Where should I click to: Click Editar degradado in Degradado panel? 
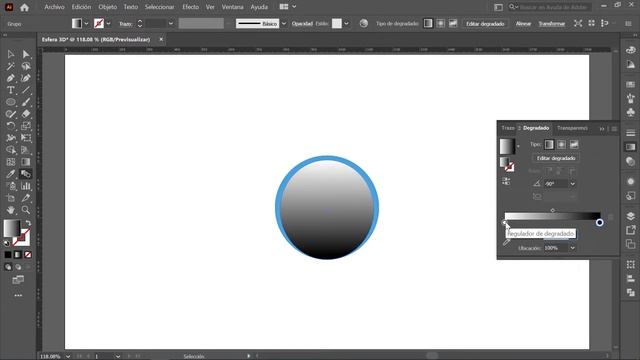(556, 158)
